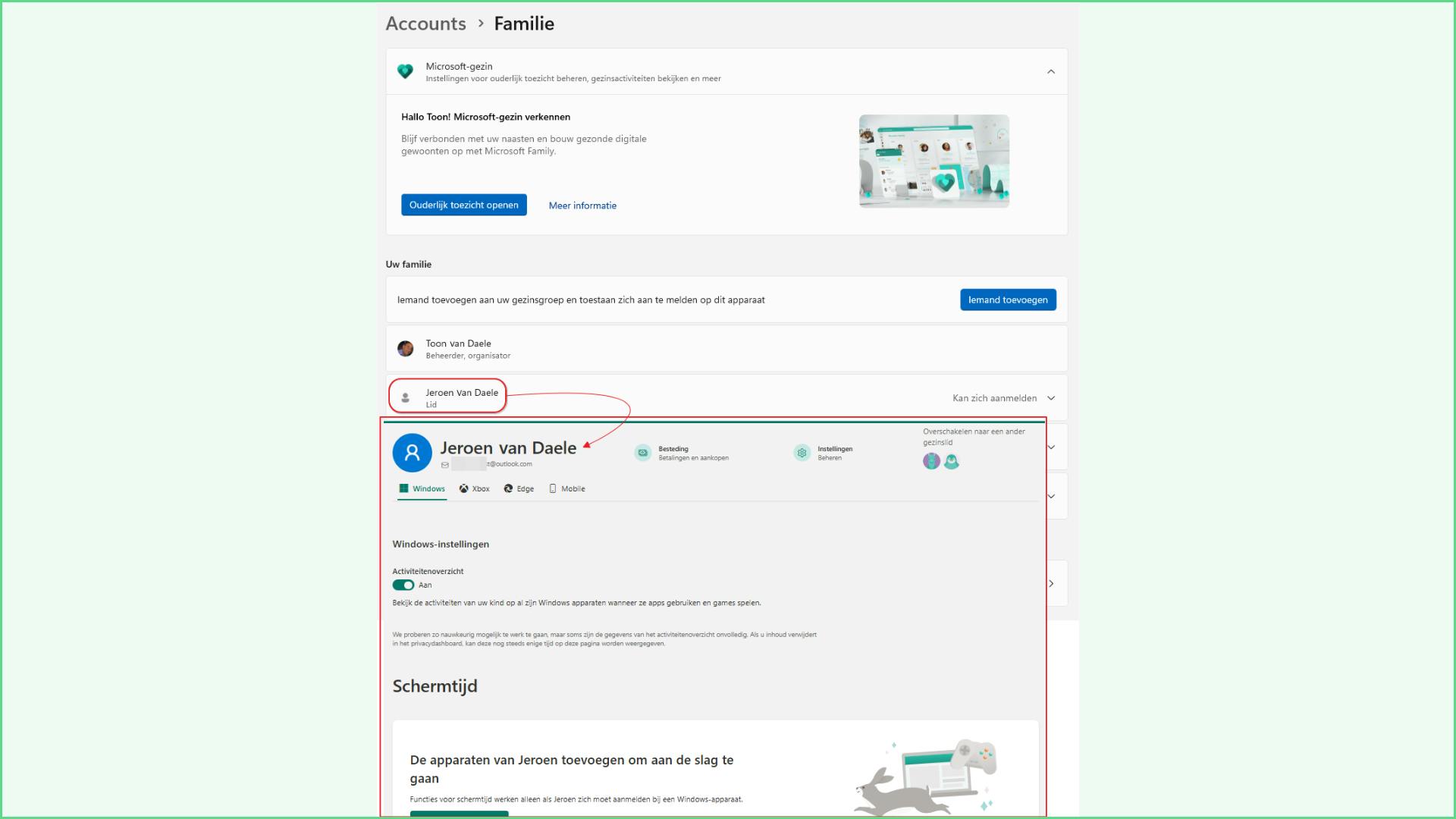
Task: Switch to the purple family member avatar
Action: 931,461
